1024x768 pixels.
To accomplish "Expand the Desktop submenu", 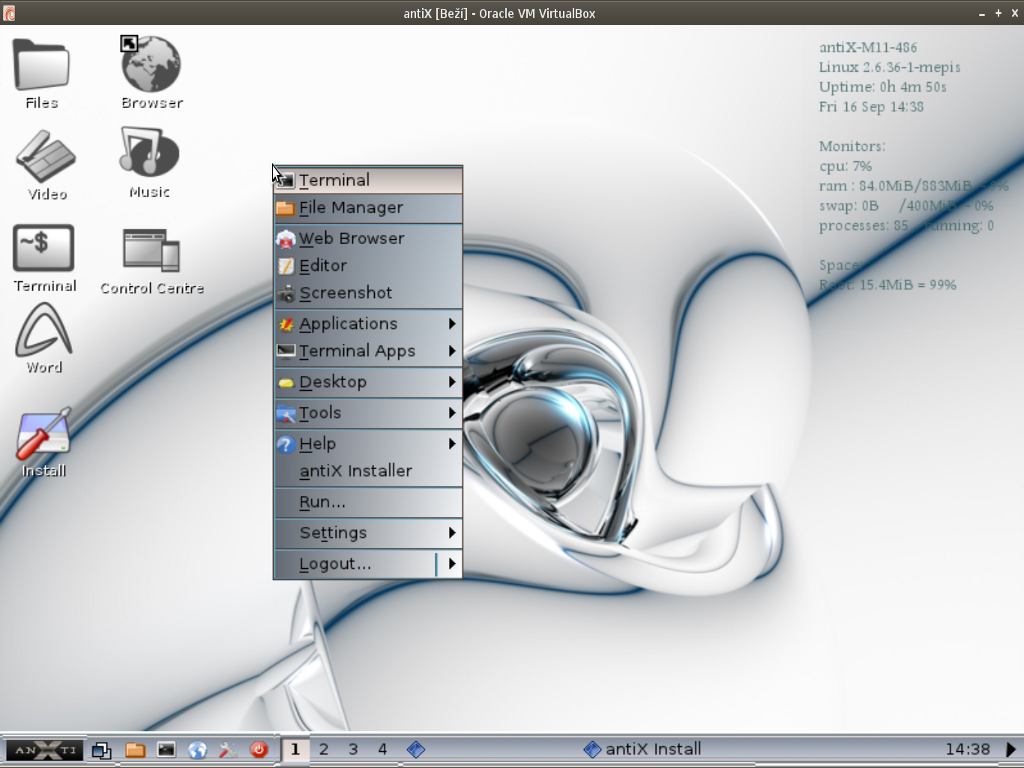I will 368,382.
